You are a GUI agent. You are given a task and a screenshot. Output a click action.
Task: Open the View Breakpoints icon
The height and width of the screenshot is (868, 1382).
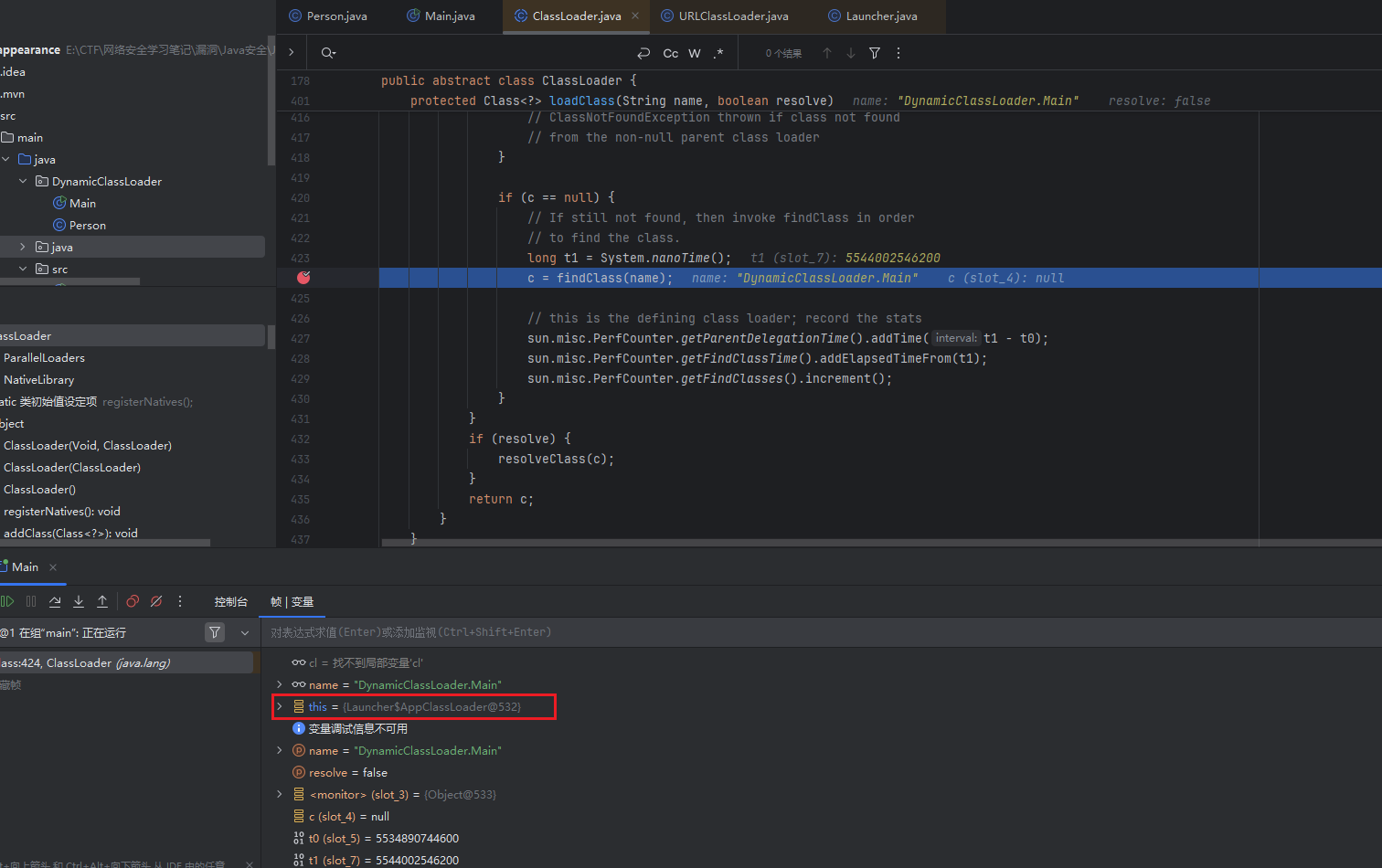pyautogui.click(x=133, y=601)
